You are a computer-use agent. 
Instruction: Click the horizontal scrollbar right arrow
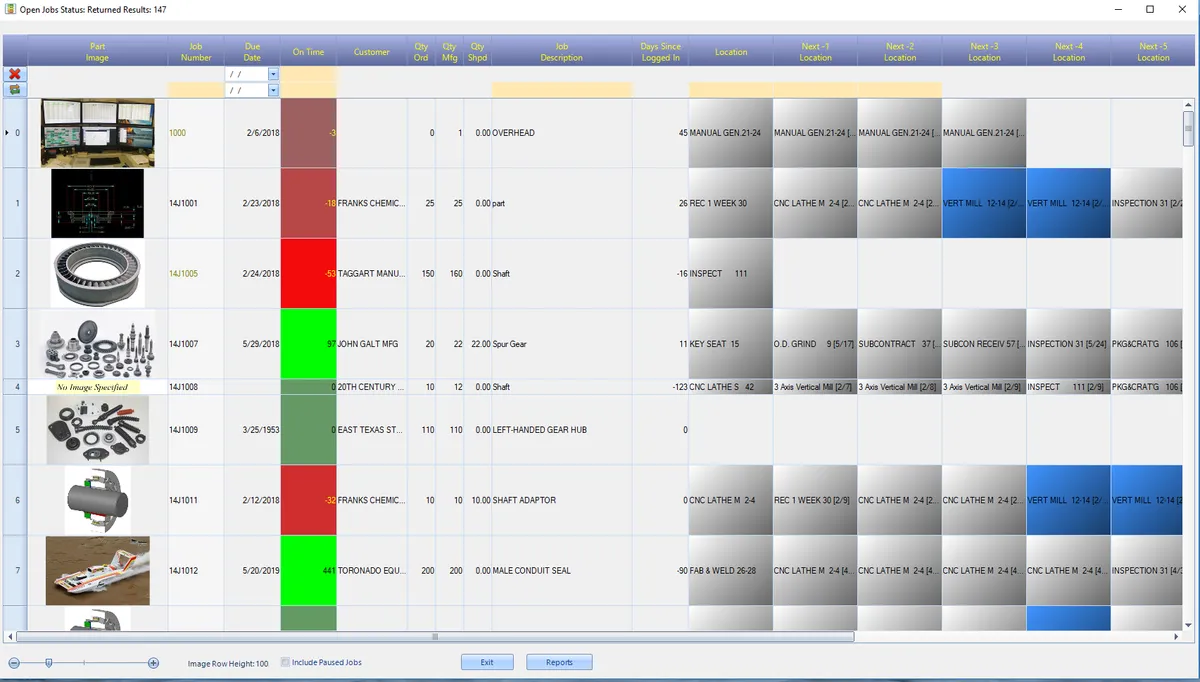click(1176, 636)
